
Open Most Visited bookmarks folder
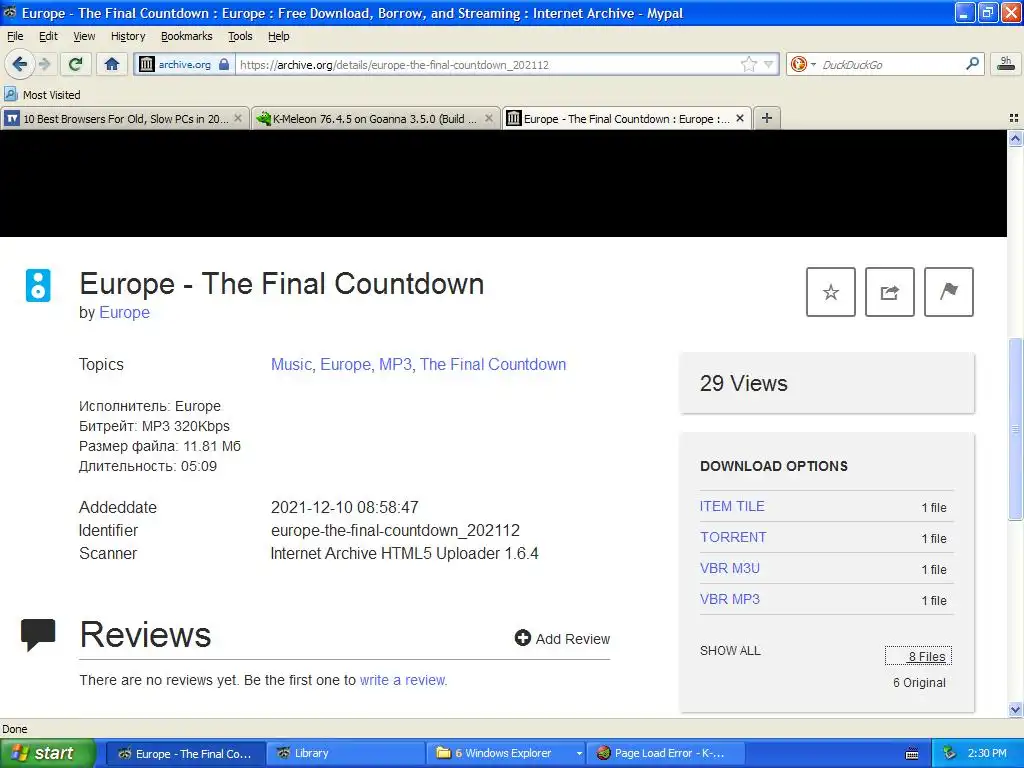pos(43,95)
